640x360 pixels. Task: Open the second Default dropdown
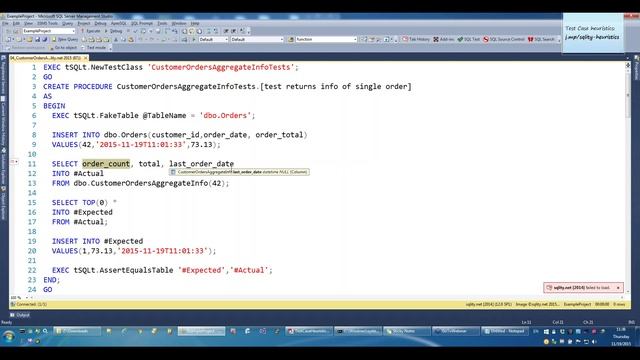click(x=257, y=40)
